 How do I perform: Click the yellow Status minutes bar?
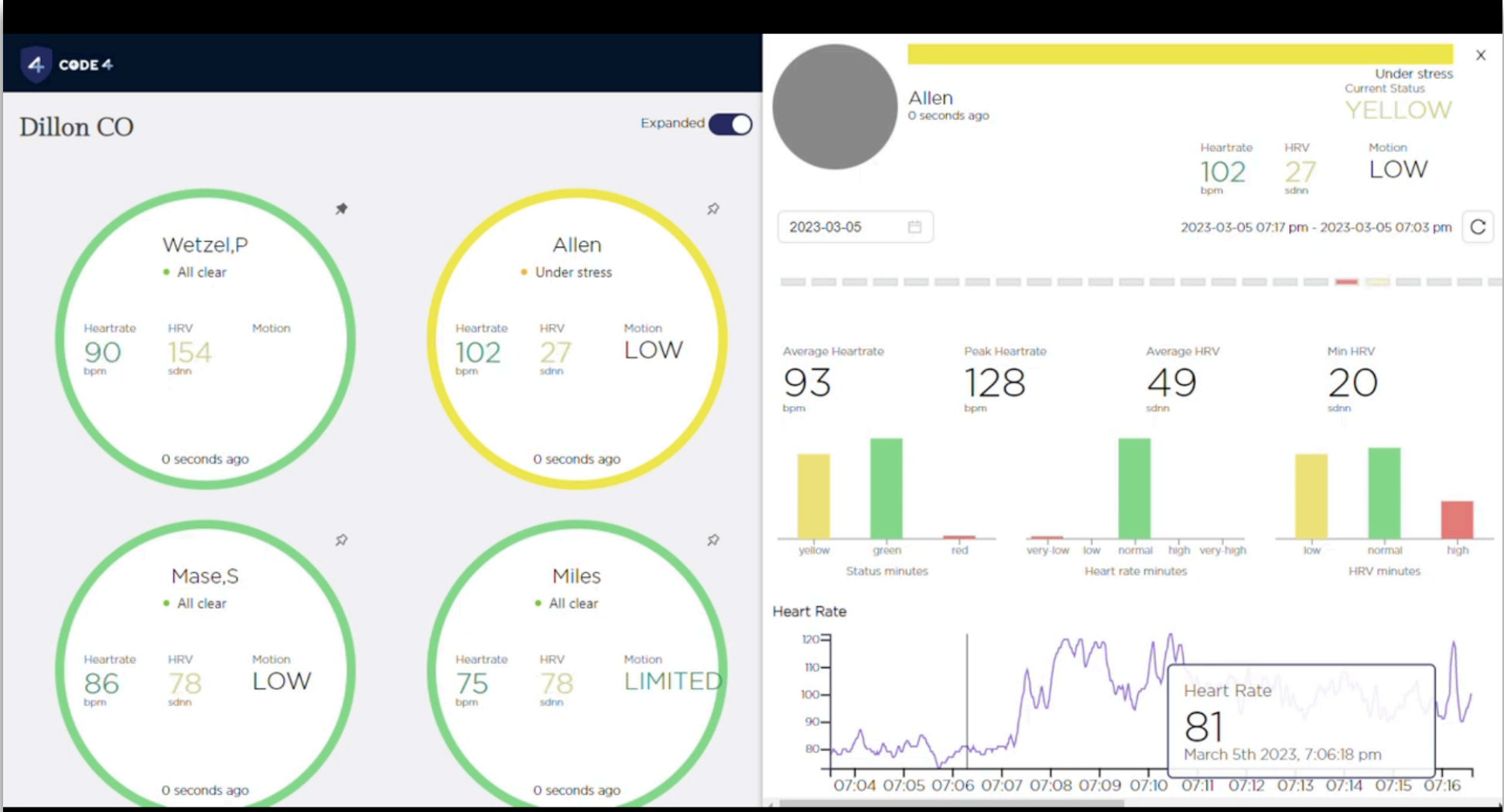click(x=813, y=496)
